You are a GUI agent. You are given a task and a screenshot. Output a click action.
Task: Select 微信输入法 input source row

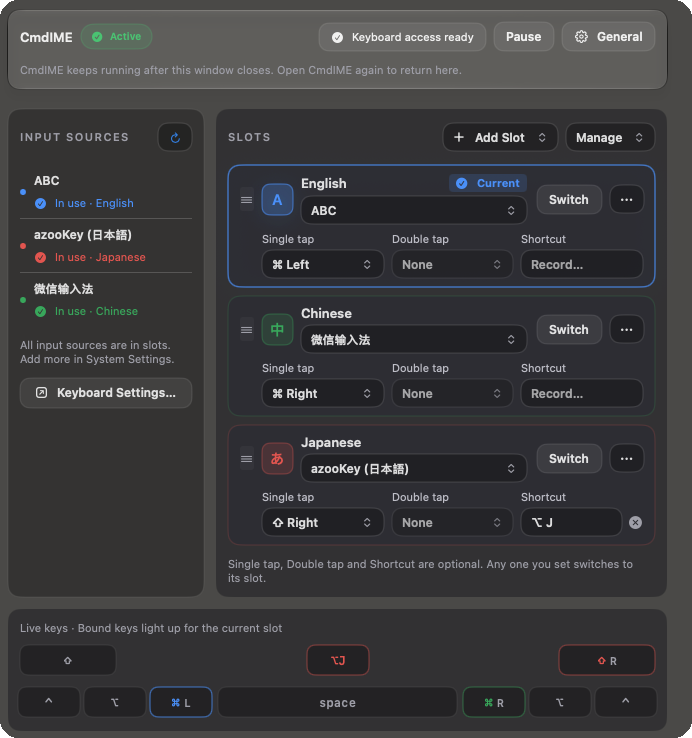coord(106,300)
